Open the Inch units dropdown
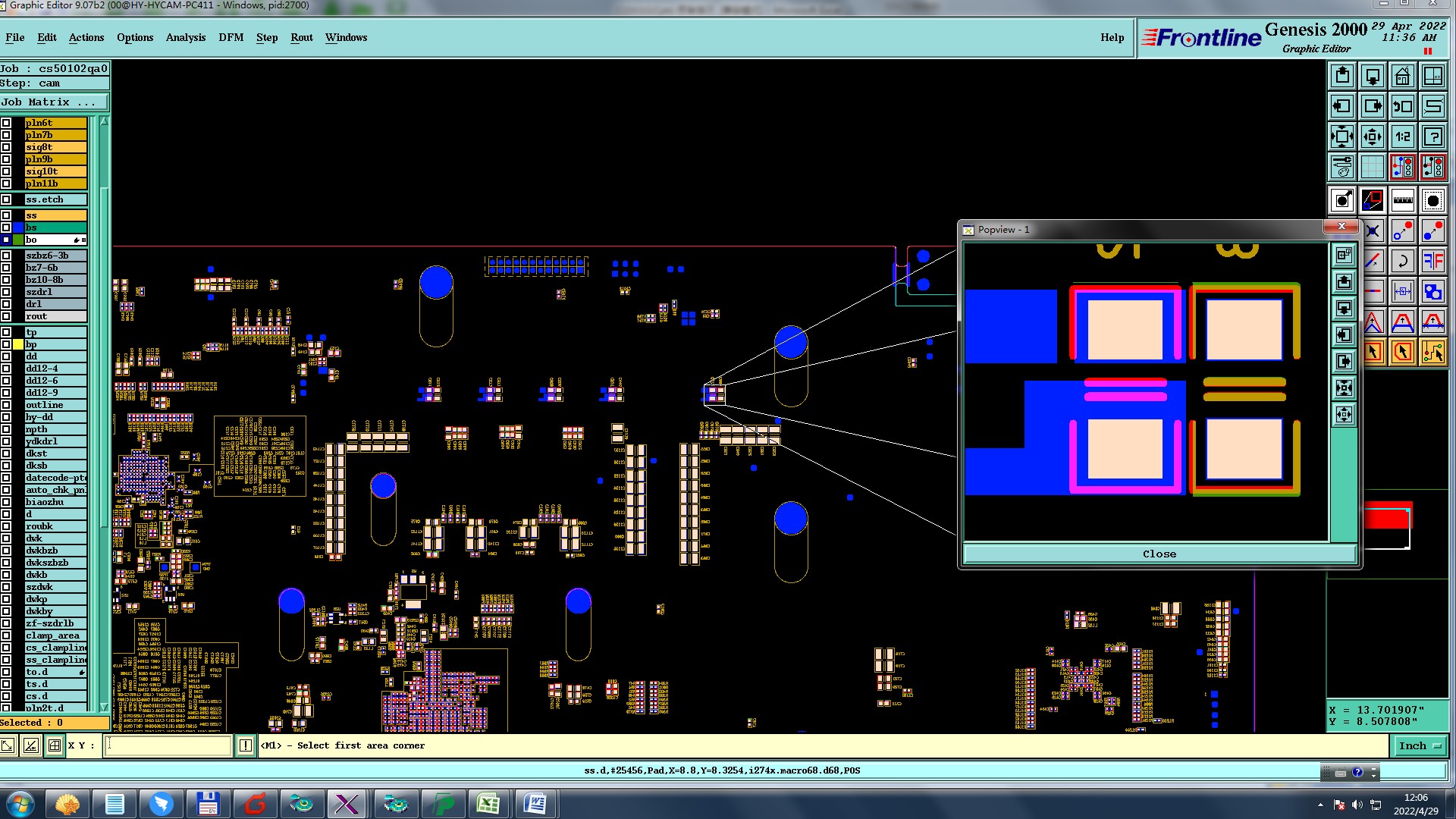This screenshot has height=819, width=1456. tap(1420, 746)
